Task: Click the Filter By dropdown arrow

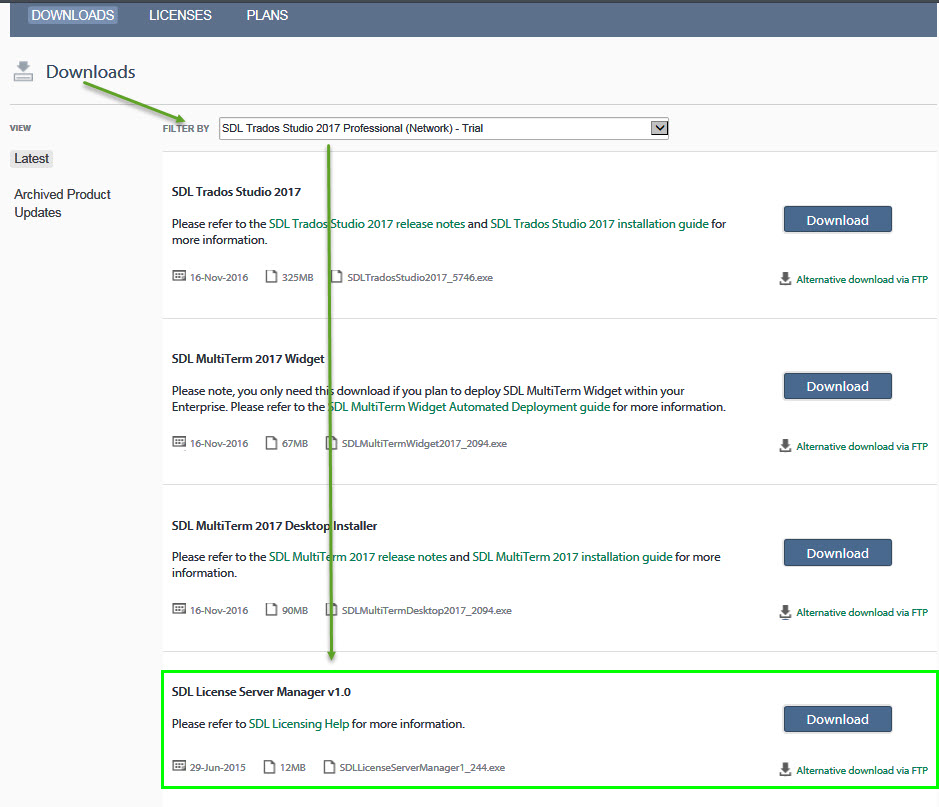Action: pyautogui.click(x=659, y=128)
